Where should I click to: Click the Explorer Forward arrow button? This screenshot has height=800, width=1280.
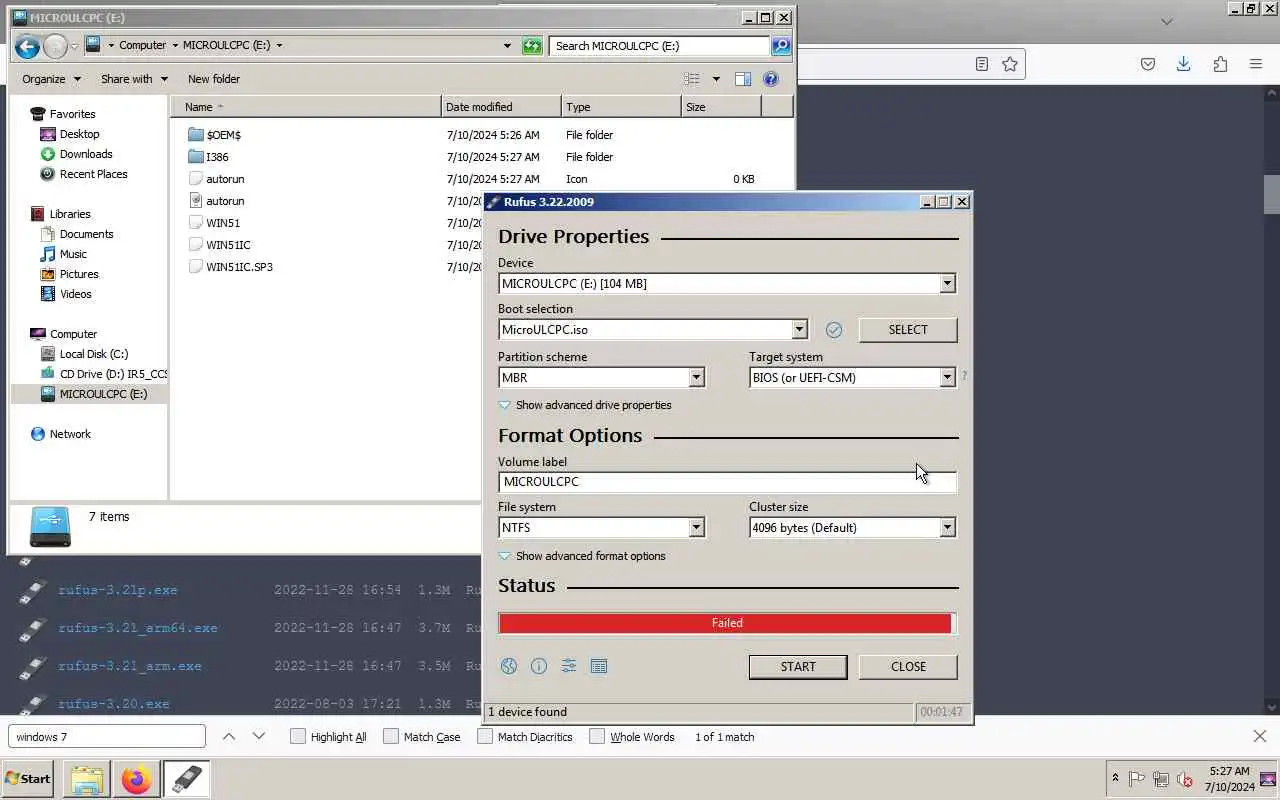(56, 46)
